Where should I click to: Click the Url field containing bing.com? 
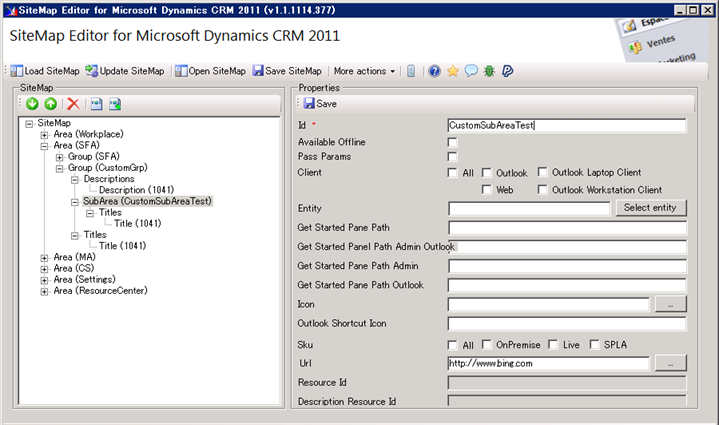[548, 364]
